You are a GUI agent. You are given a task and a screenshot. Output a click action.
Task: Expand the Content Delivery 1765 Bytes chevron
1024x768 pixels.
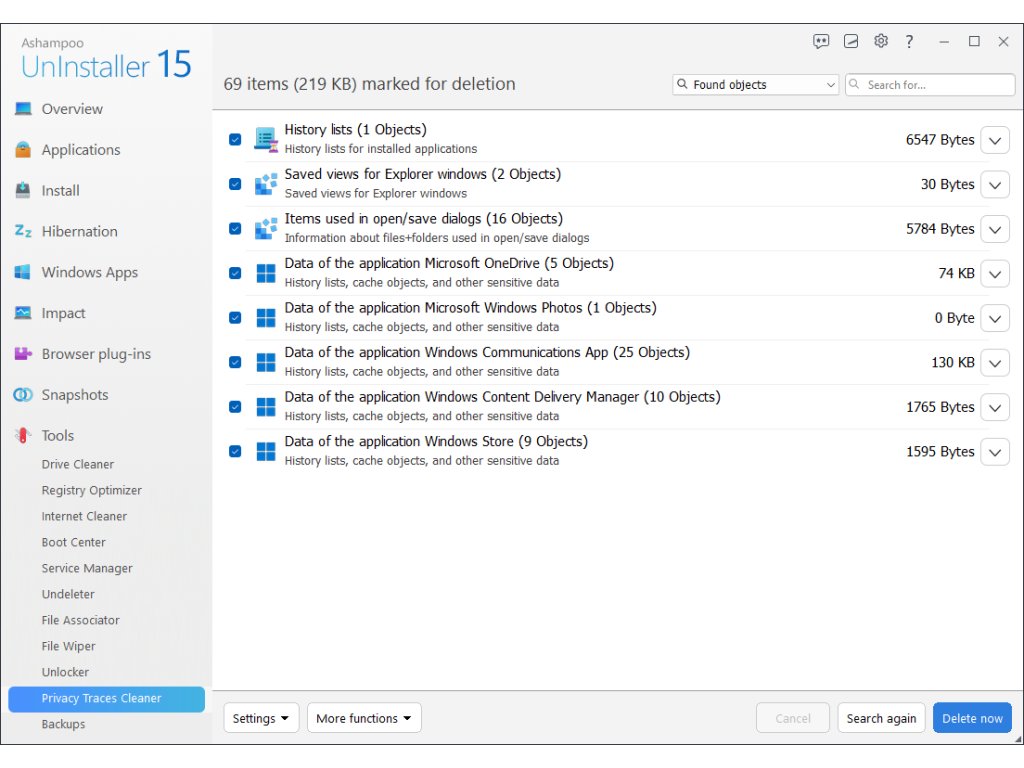pyautogui.click(x=995, y=408)
